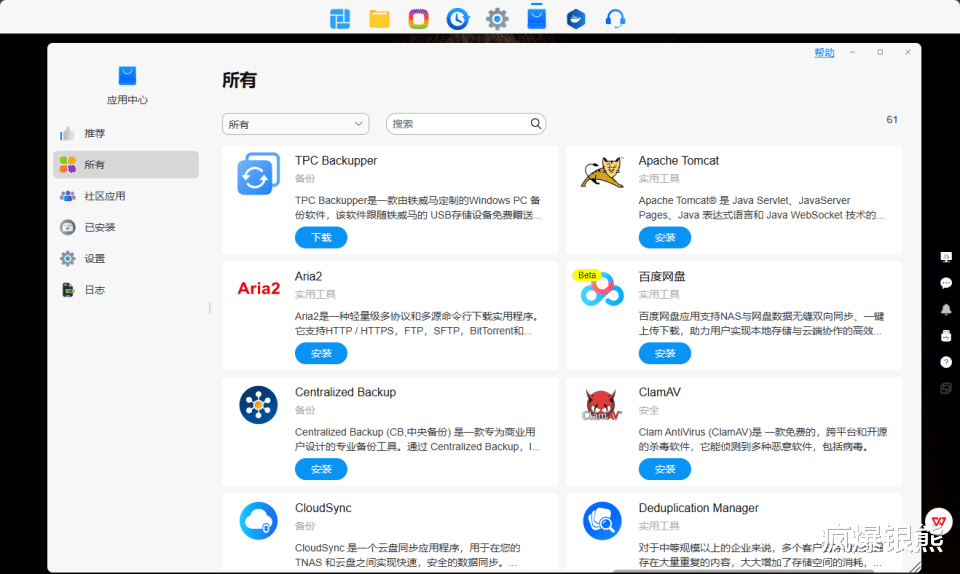Image resolution: width=960 pixels, height=574 pixels.
Task: Open the yellow file manager folder icon
Action: [x=379, y=19]
